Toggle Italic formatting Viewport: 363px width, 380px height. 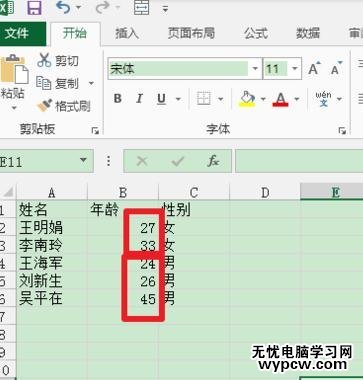139,99
